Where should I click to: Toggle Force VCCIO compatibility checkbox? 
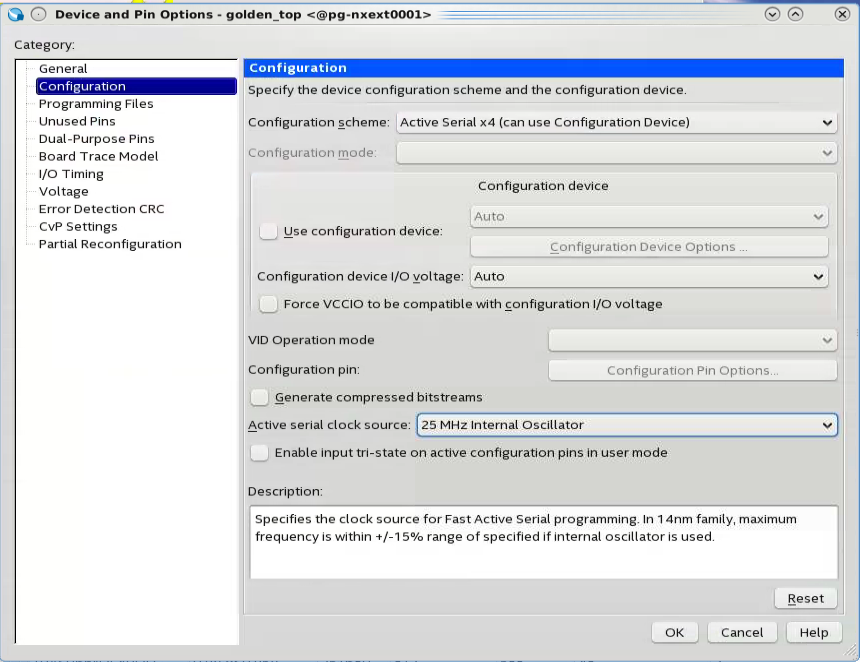coord(268,304)
